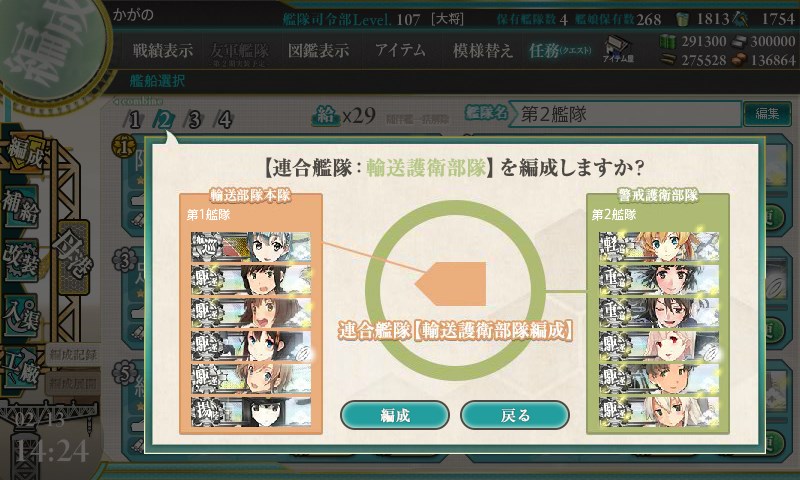Confirm combined fleet with 編成 button
Viewport: 800px width, 480px height.
click(395, 415)
